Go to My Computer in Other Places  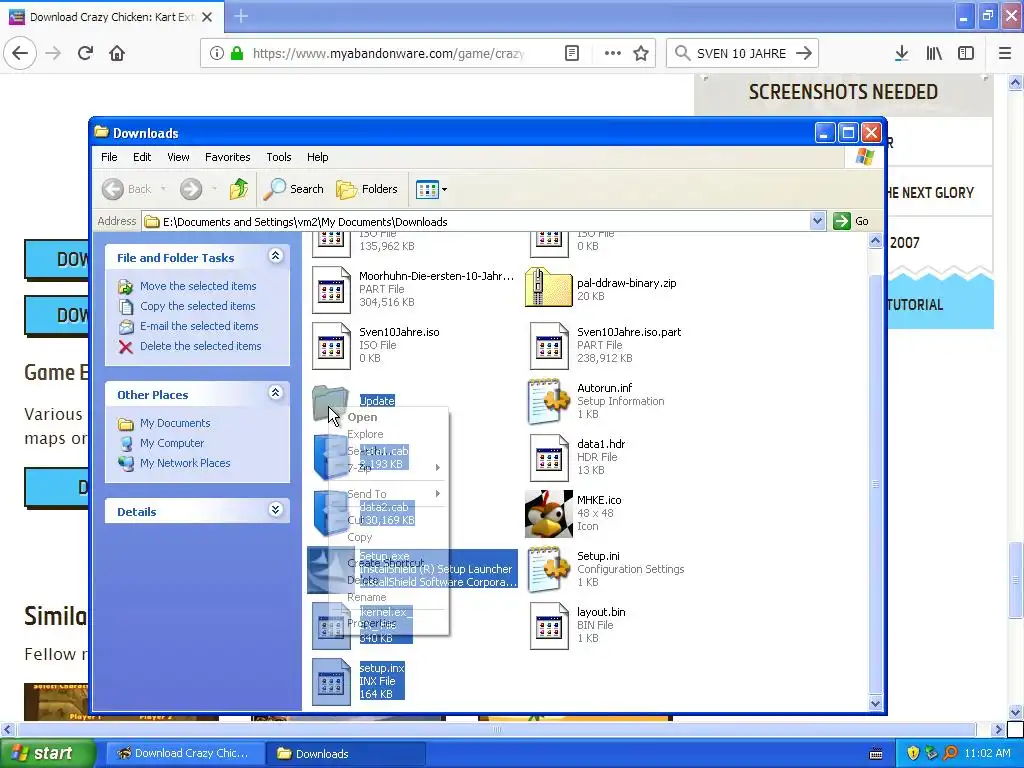172,443
